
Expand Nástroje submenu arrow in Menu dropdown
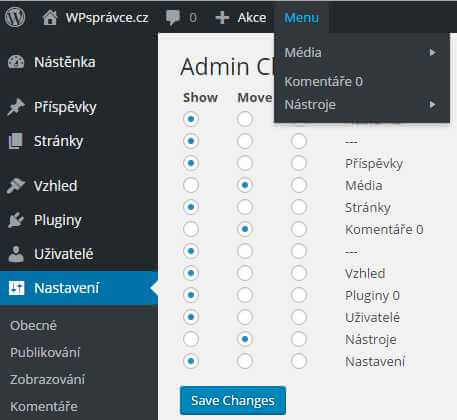coord(433,105)
